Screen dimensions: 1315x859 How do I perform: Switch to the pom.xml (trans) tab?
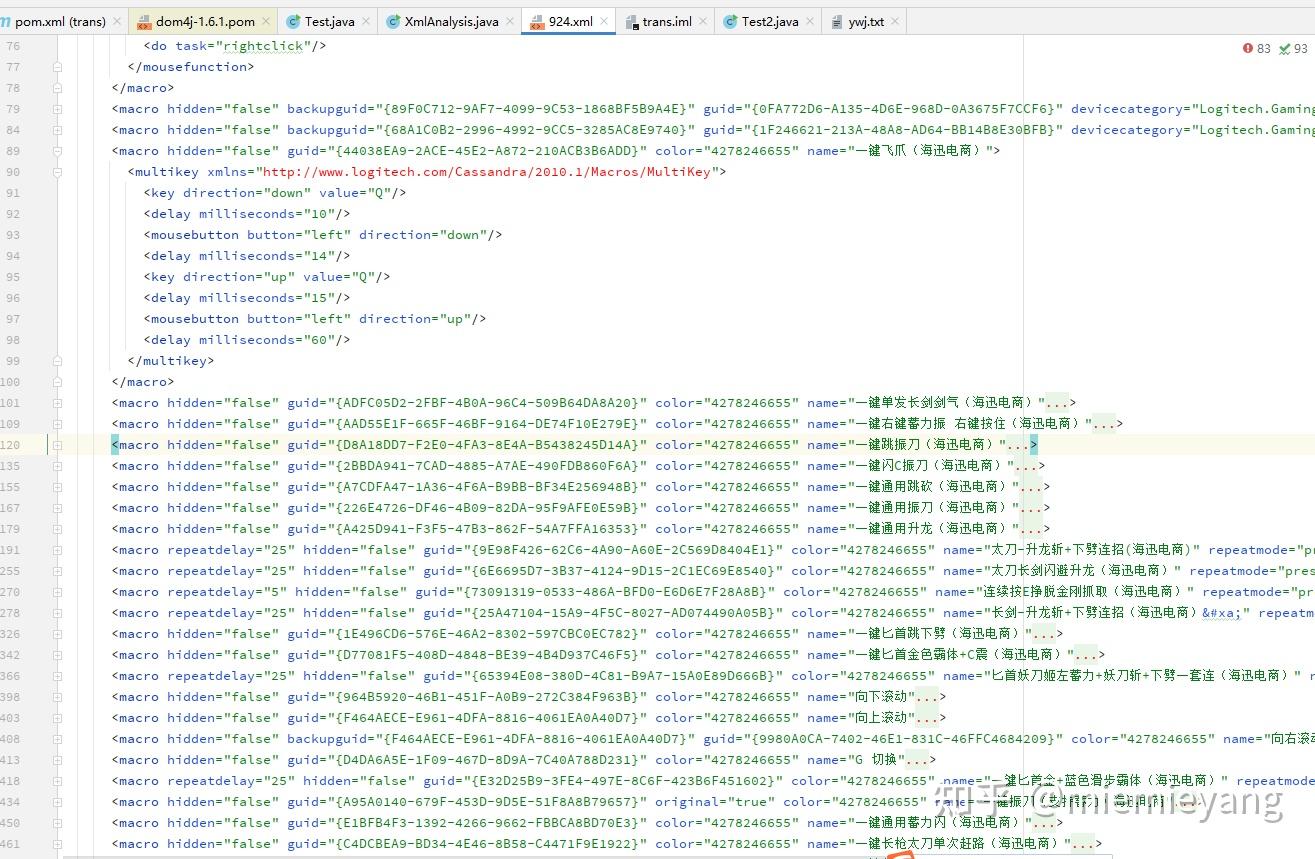(60, 21)
